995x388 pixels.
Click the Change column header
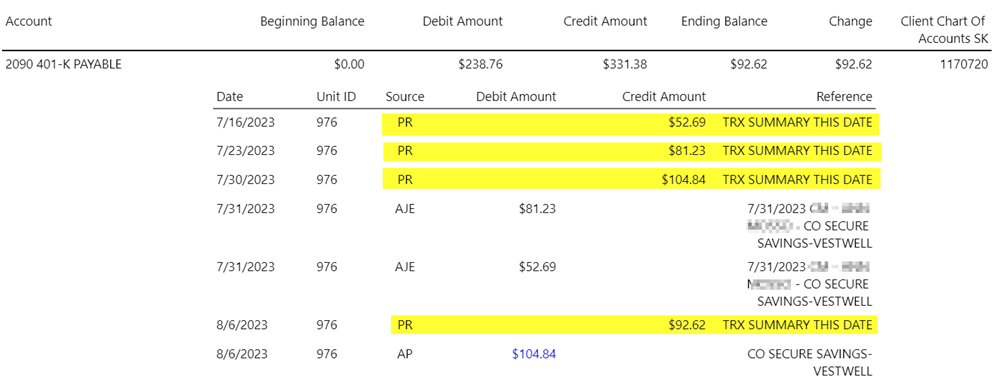click(850, 21)
